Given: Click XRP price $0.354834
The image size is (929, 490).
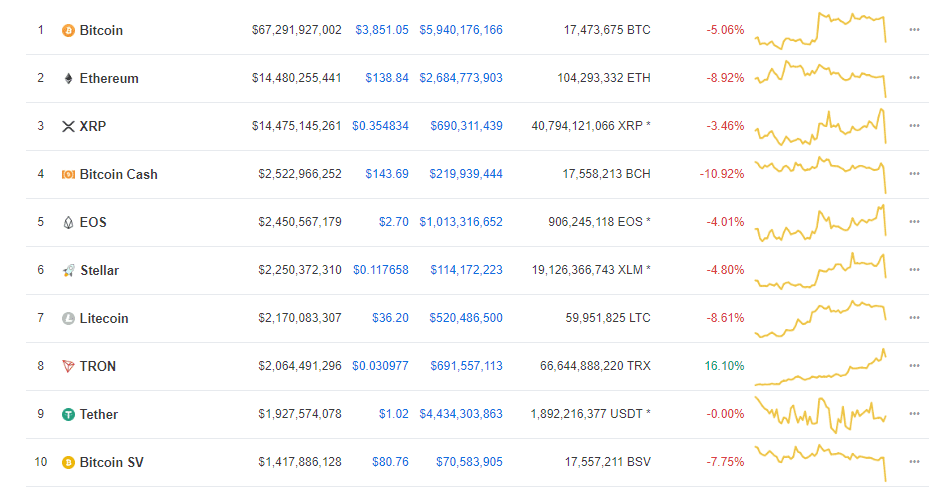Looking at the screenshot, I should pyautogui.click(x=380, y=126).
